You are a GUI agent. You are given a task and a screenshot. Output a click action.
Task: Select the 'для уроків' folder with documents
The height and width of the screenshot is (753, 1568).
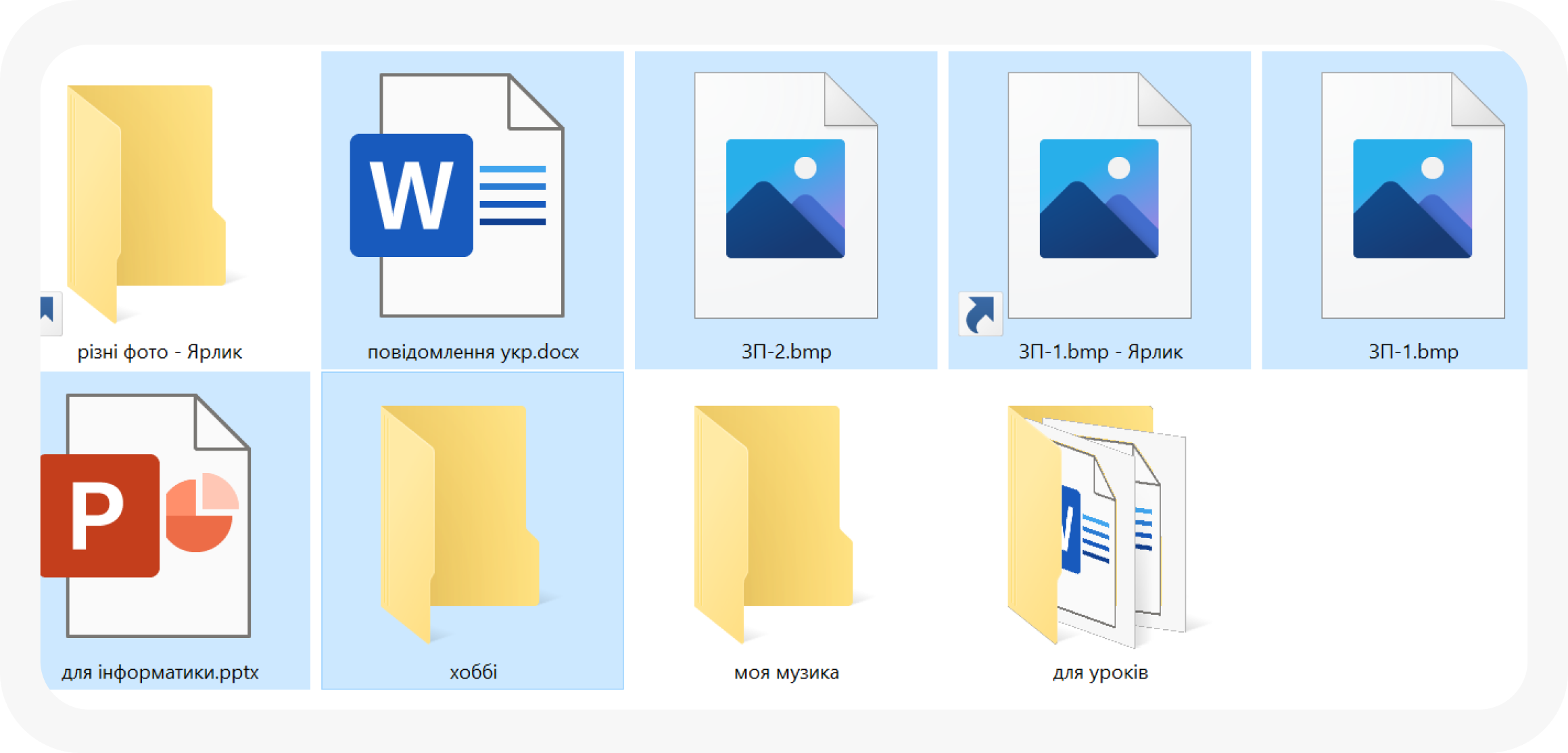pos(1095,524)
